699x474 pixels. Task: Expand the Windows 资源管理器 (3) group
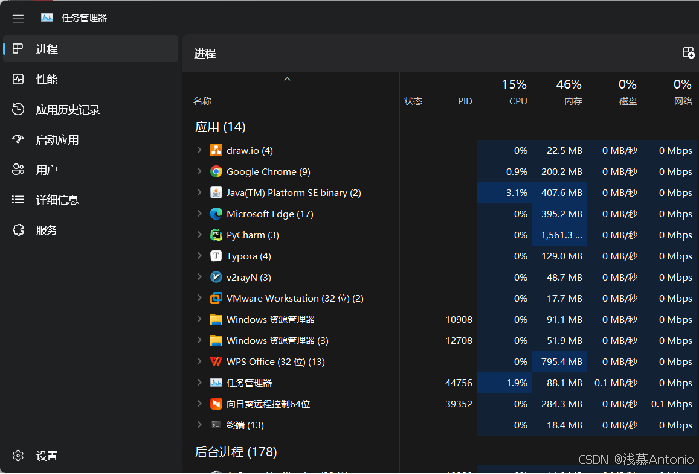pyautogui.click(x=200, y=341)
